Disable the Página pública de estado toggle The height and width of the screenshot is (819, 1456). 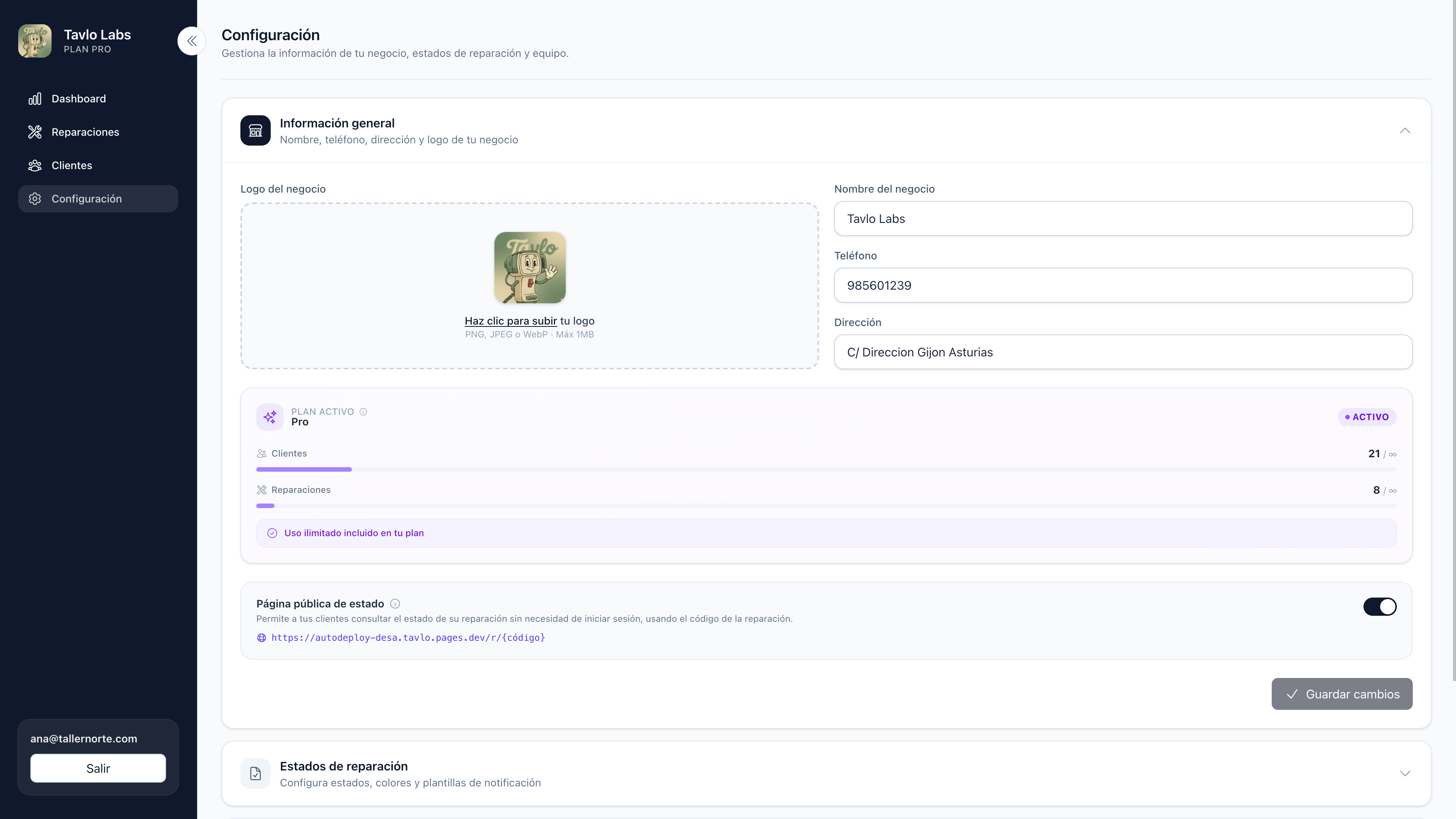pyautogui.click(x=1380, y=607)
